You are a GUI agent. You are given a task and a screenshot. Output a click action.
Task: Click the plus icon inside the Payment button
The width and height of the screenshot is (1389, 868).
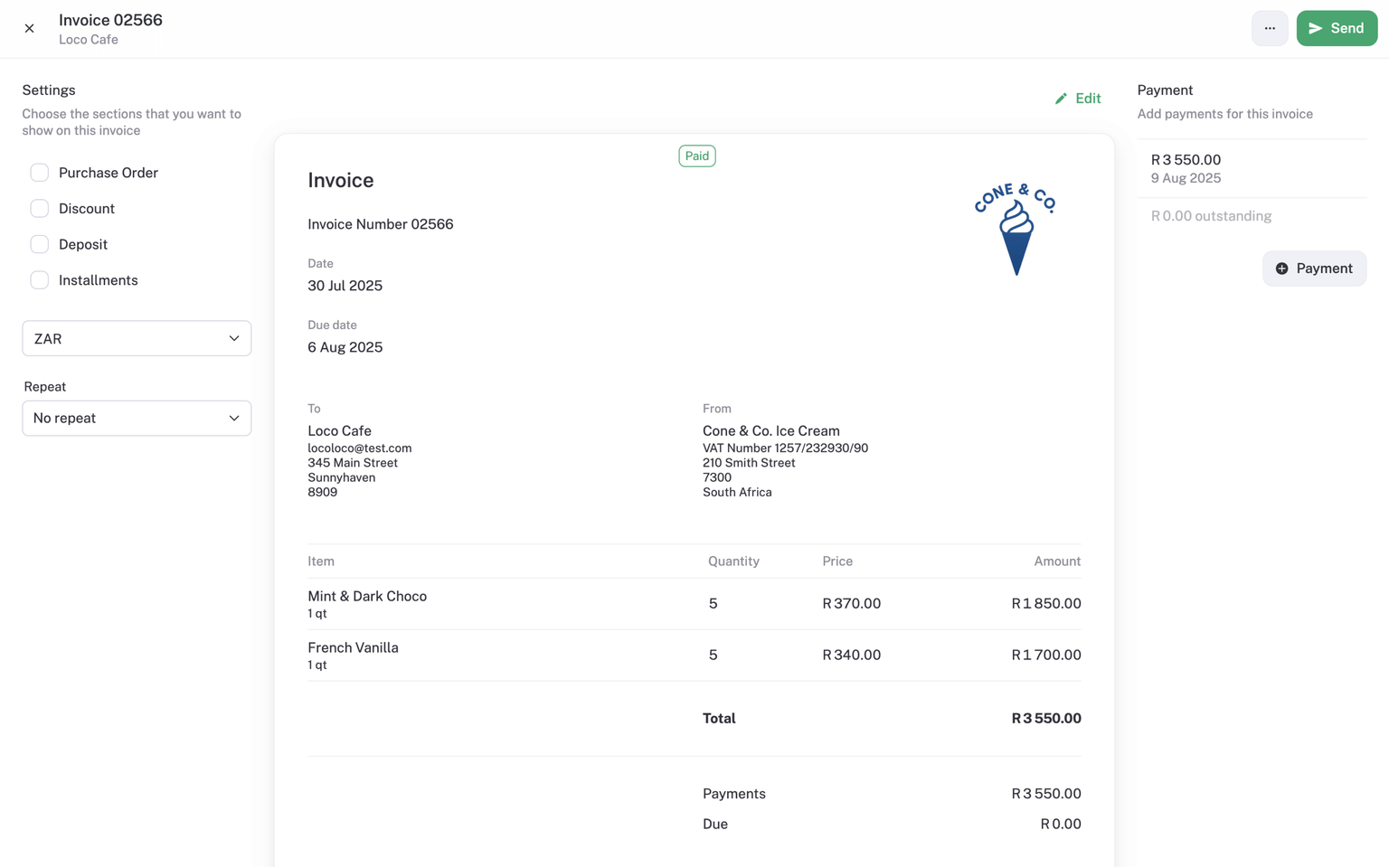[1282, 268]
